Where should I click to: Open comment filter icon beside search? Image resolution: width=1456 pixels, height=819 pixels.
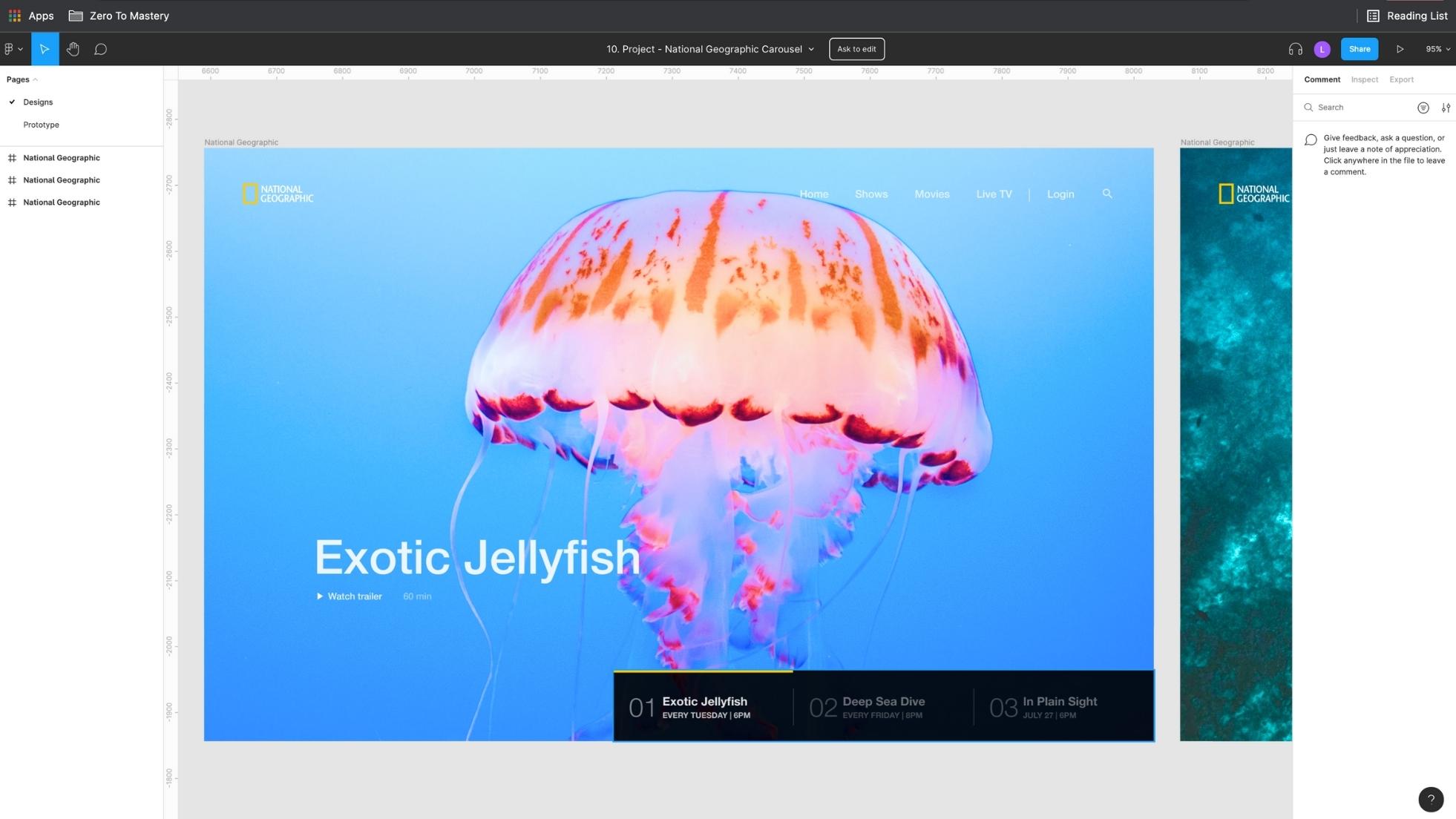point(1423,108)
